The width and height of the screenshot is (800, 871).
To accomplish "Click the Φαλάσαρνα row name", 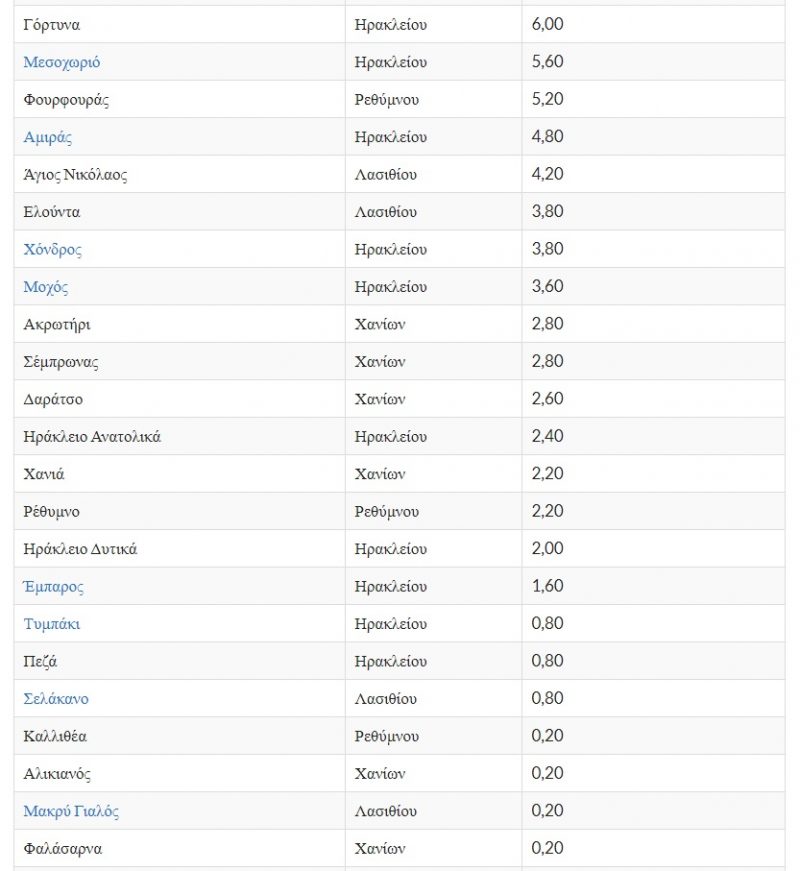I will 63,849.
